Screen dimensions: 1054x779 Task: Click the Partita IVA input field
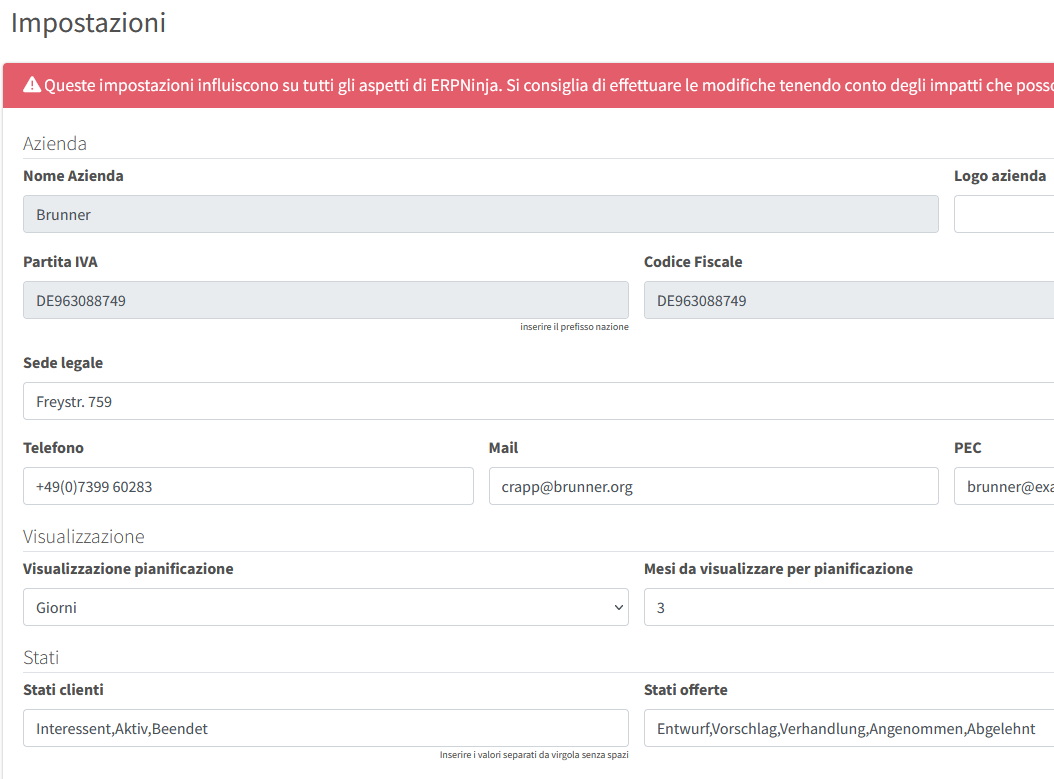(326, 300)
